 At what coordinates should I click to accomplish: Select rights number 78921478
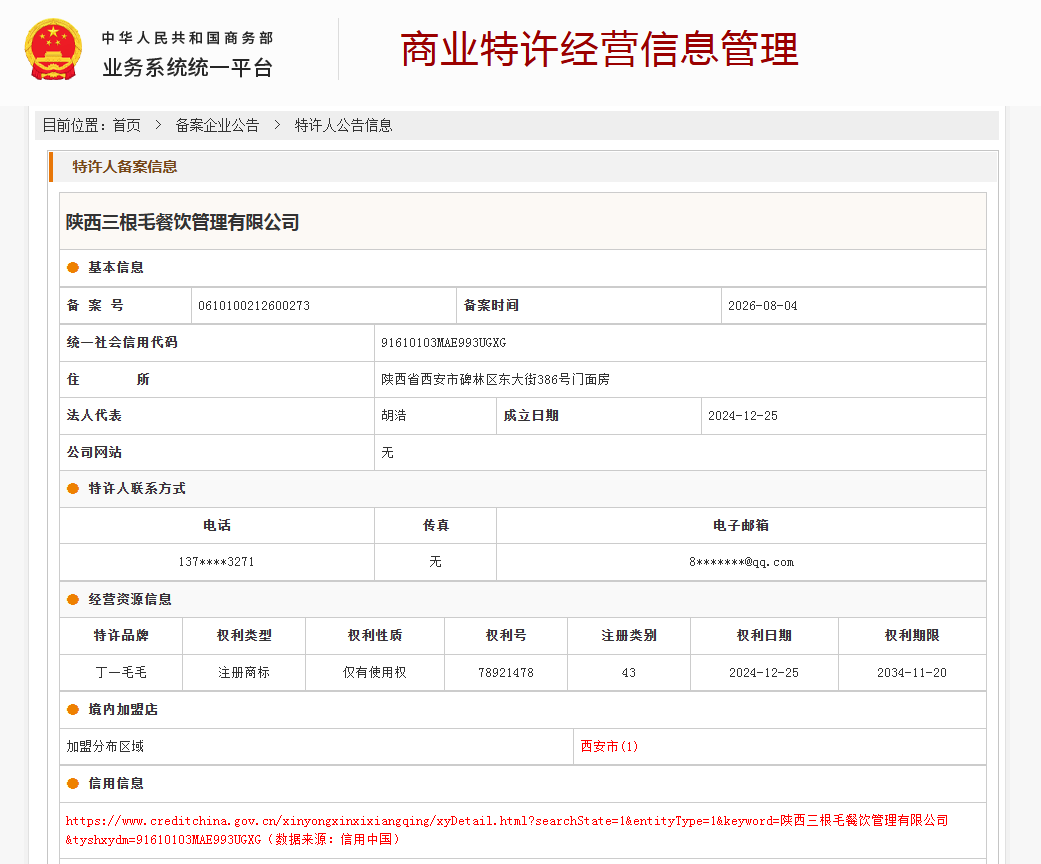tap(506, 673)
